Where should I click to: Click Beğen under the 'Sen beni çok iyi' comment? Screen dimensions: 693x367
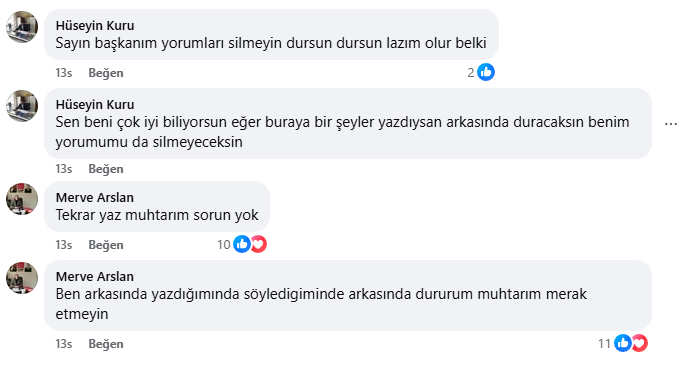pos(106,169)
